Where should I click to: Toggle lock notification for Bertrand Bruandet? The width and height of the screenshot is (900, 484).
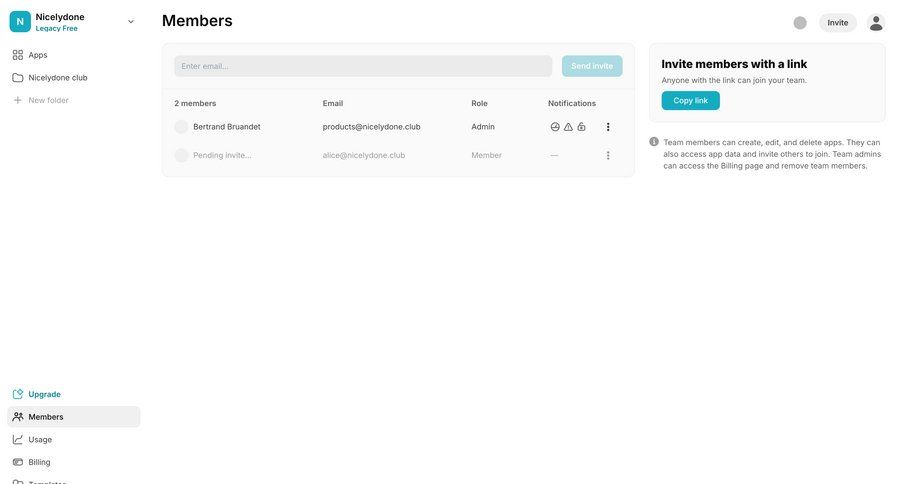581,127
